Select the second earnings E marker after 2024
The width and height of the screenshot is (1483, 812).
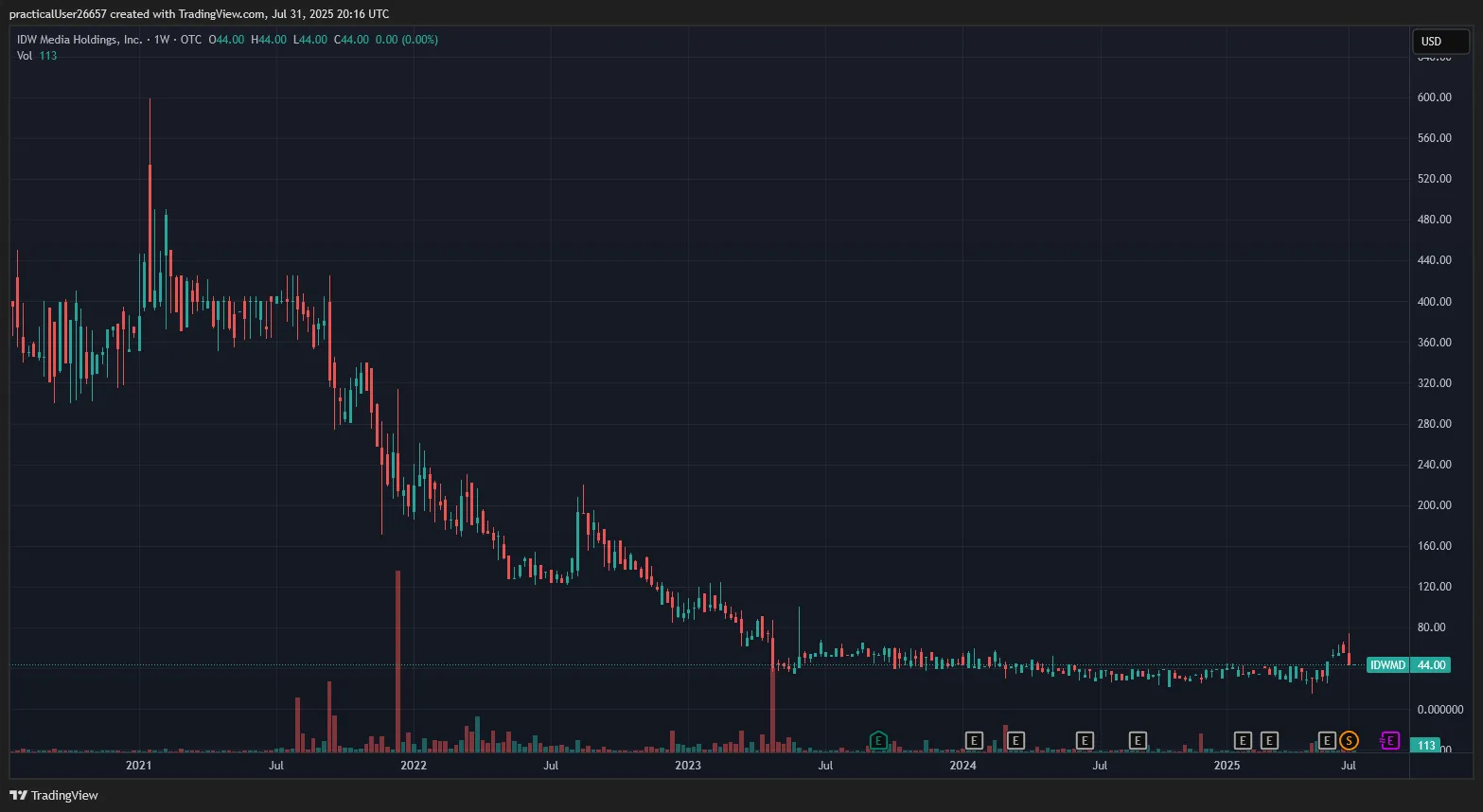tap(1015, 740)
